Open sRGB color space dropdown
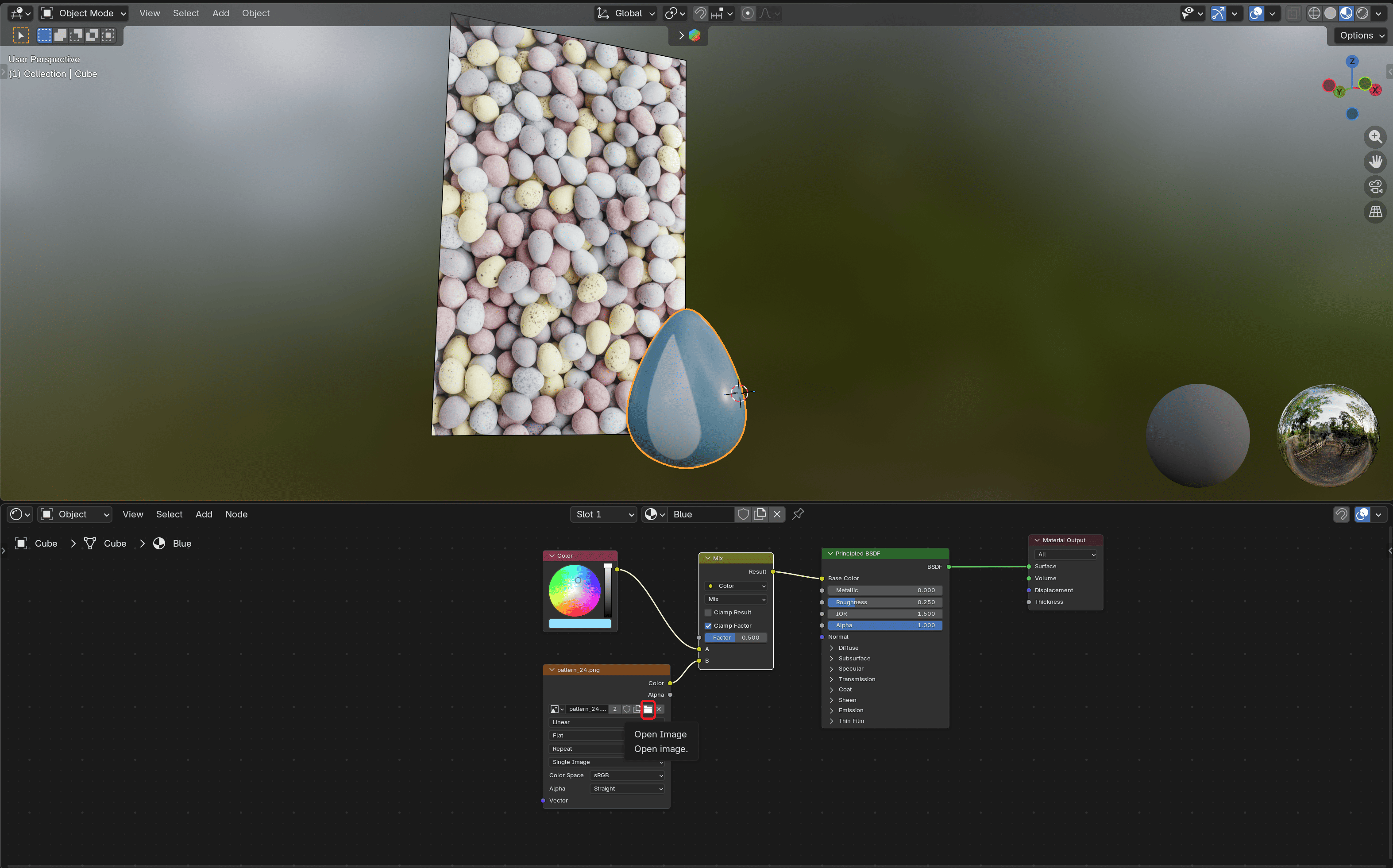1393x868 pixels. click(627, 775)
